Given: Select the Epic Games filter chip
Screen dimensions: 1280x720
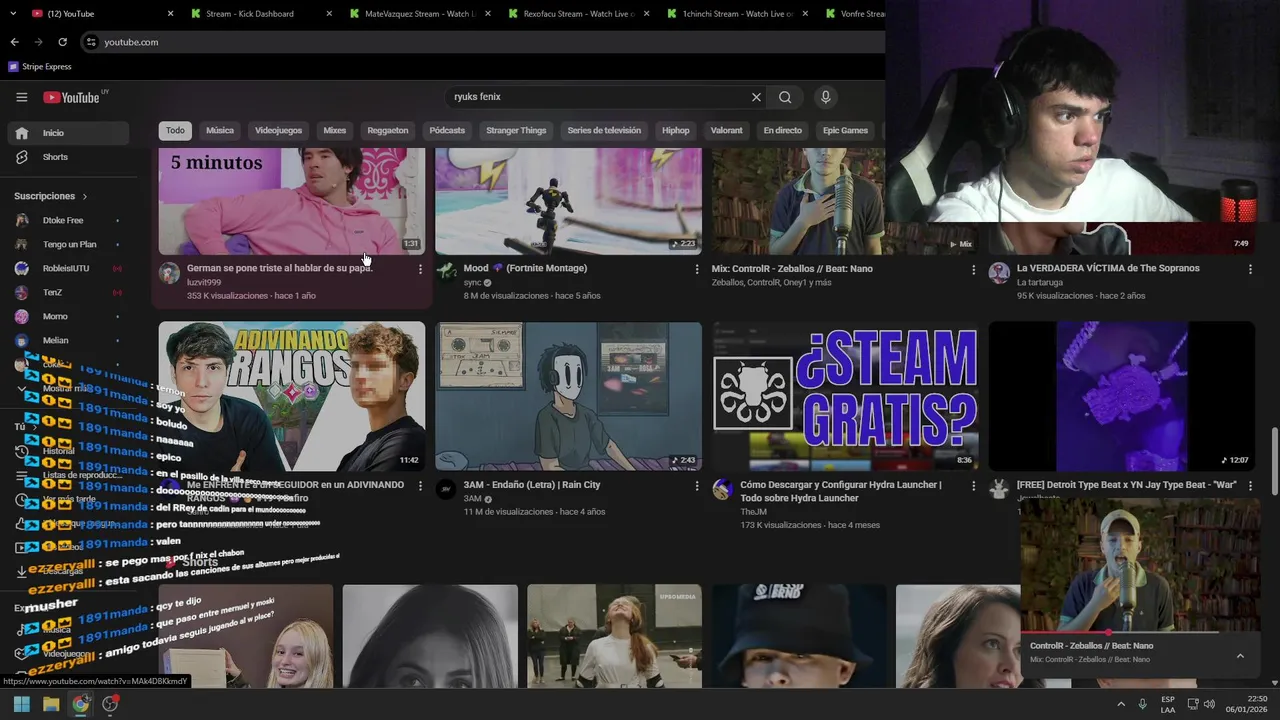Looking at the screenshot, I should tap(845, 131).
